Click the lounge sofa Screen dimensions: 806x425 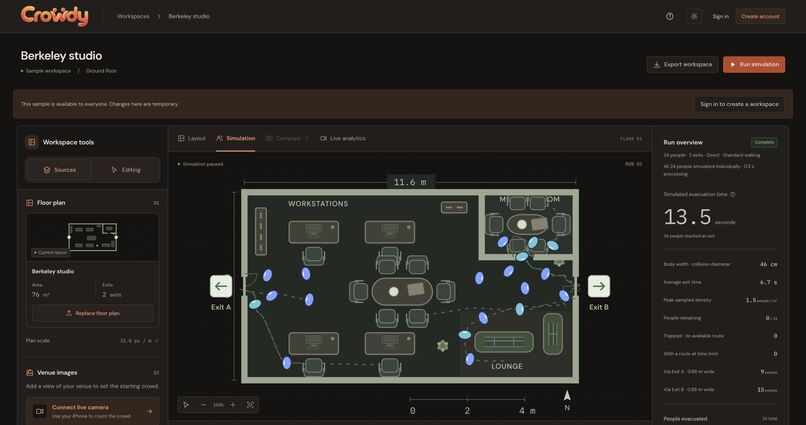[x=504, y=342]
